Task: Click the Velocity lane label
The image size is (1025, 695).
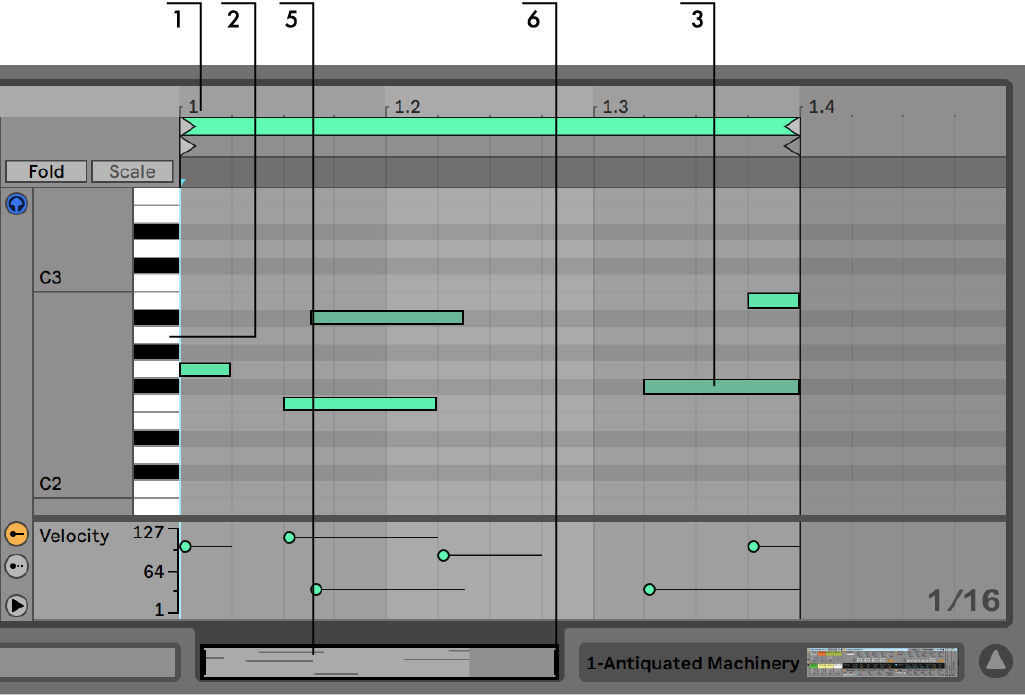Action: [x=74, y=536]
